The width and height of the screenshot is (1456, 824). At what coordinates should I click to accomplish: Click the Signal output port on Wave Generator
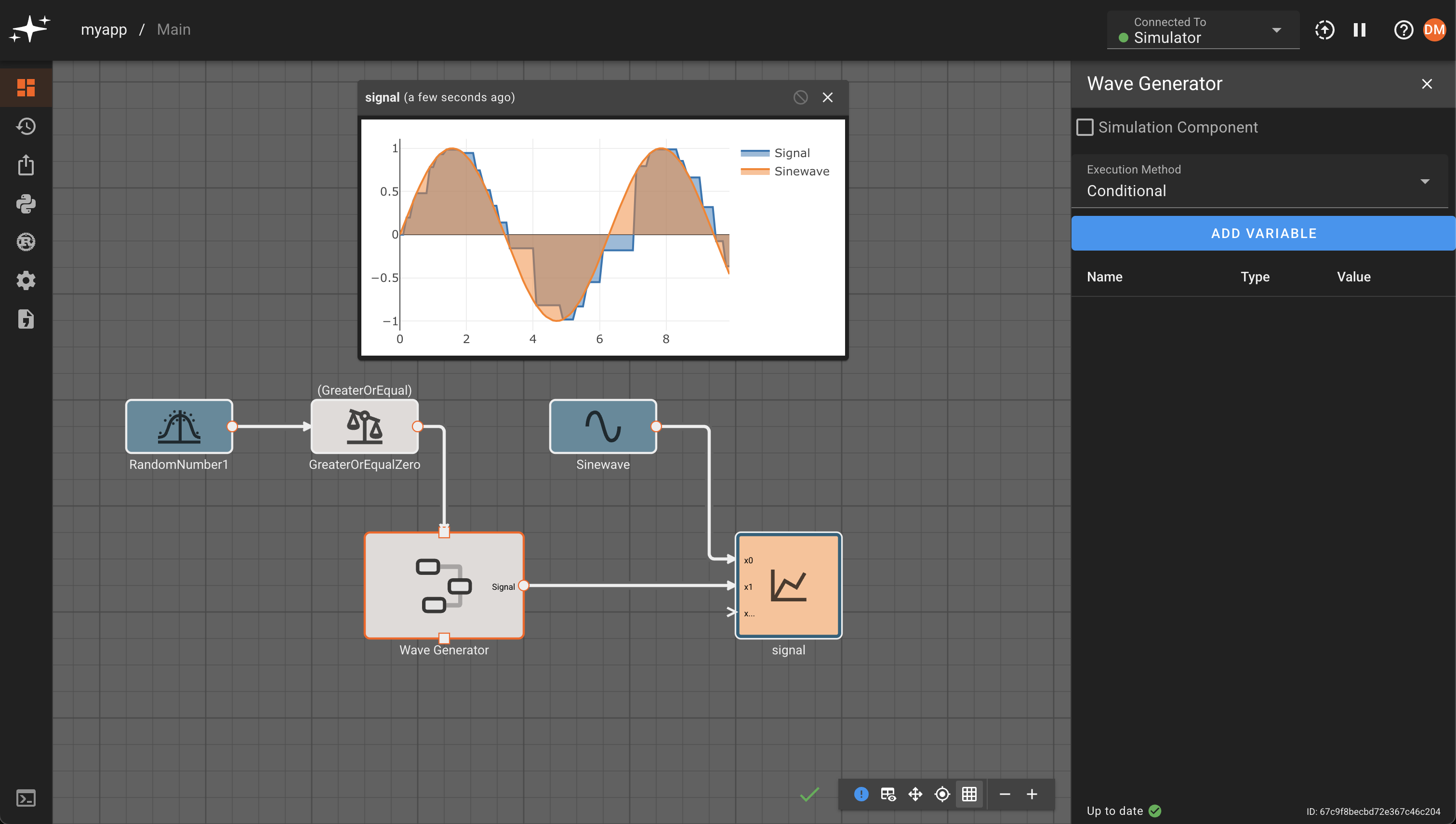(524, 586)
